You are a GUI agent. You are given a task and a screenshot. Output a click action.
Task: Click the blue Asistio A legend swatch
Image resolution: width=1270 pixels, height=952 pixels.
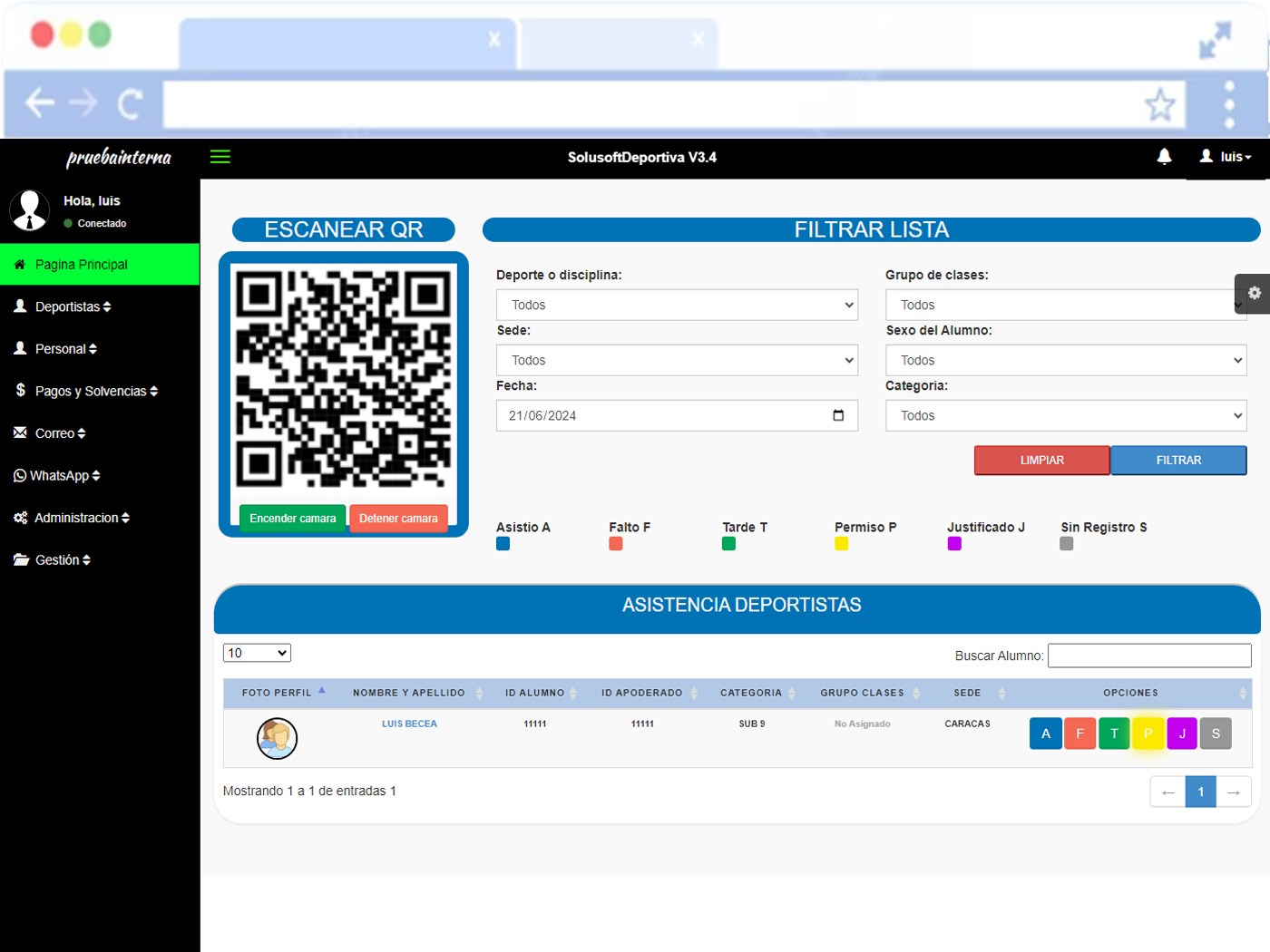point(503,544)
